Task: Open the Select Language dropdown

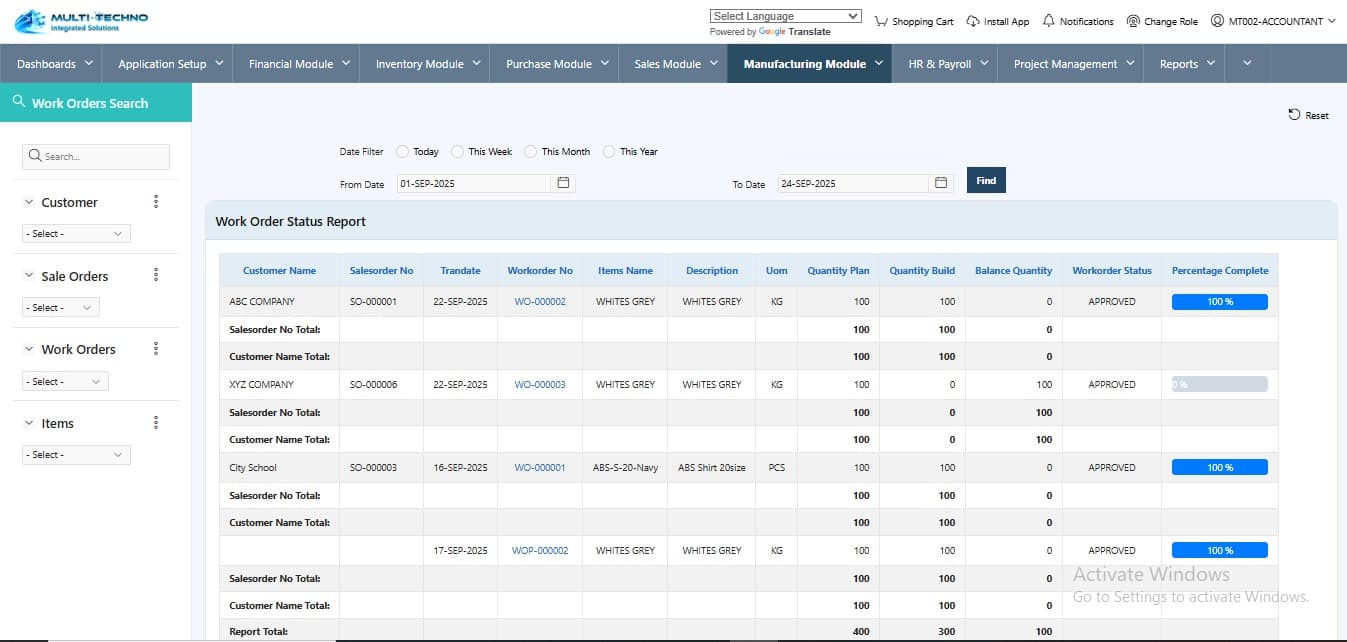Action: (x=785, y=16)
